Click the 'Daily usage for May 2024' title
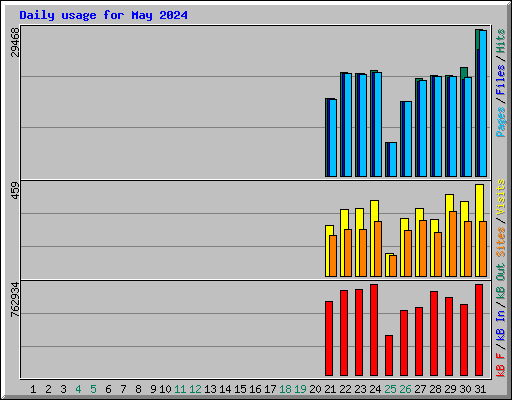Image resolution: width=512 pixels, height=400 pixels. coord(103,15)
